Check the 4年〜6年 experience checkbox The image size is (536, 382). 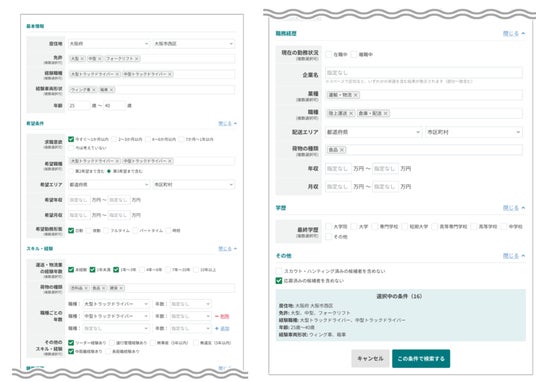[x=143, y=270]
